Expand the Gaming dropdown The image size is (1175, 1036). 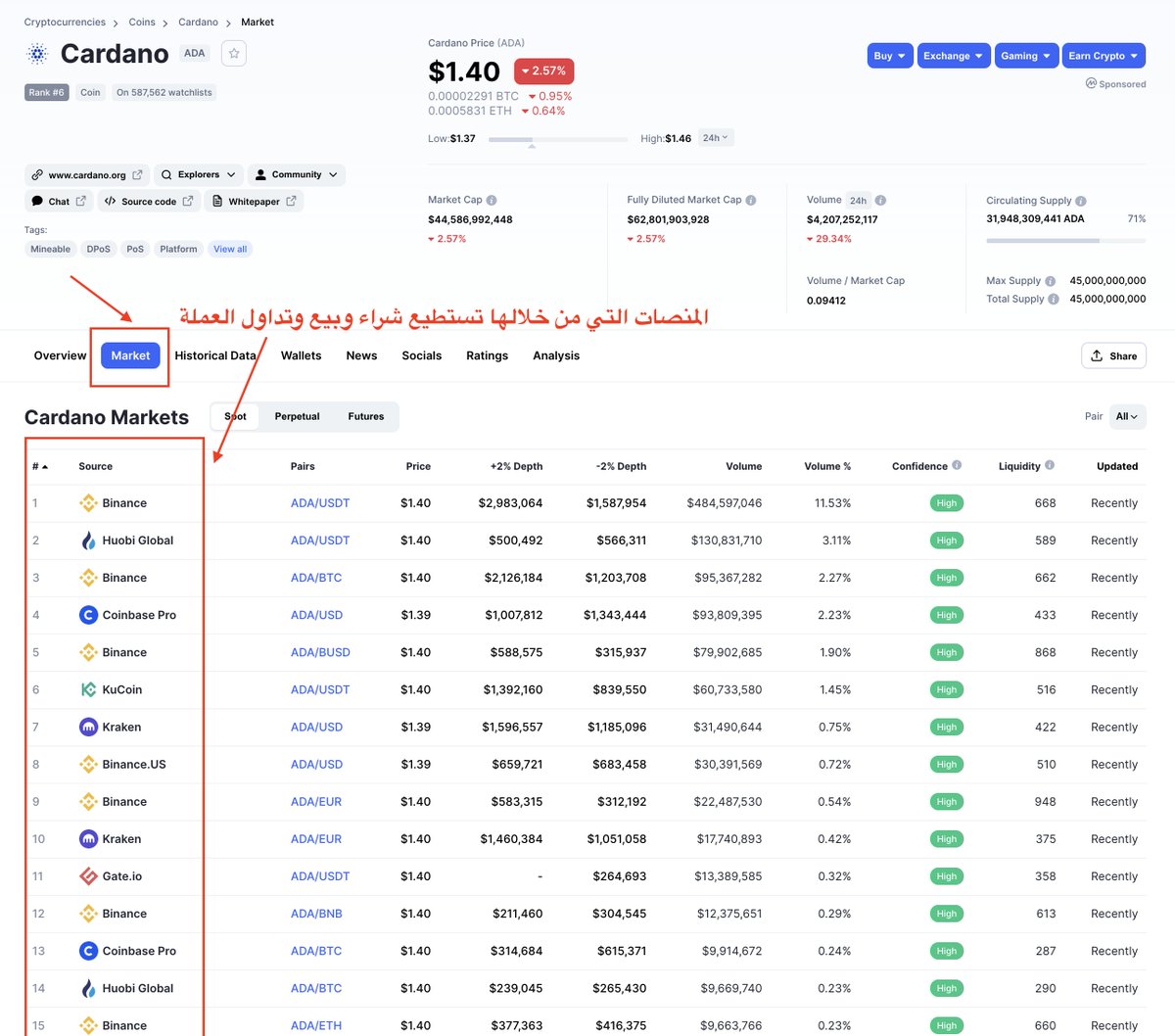(x=1026, y=56)
